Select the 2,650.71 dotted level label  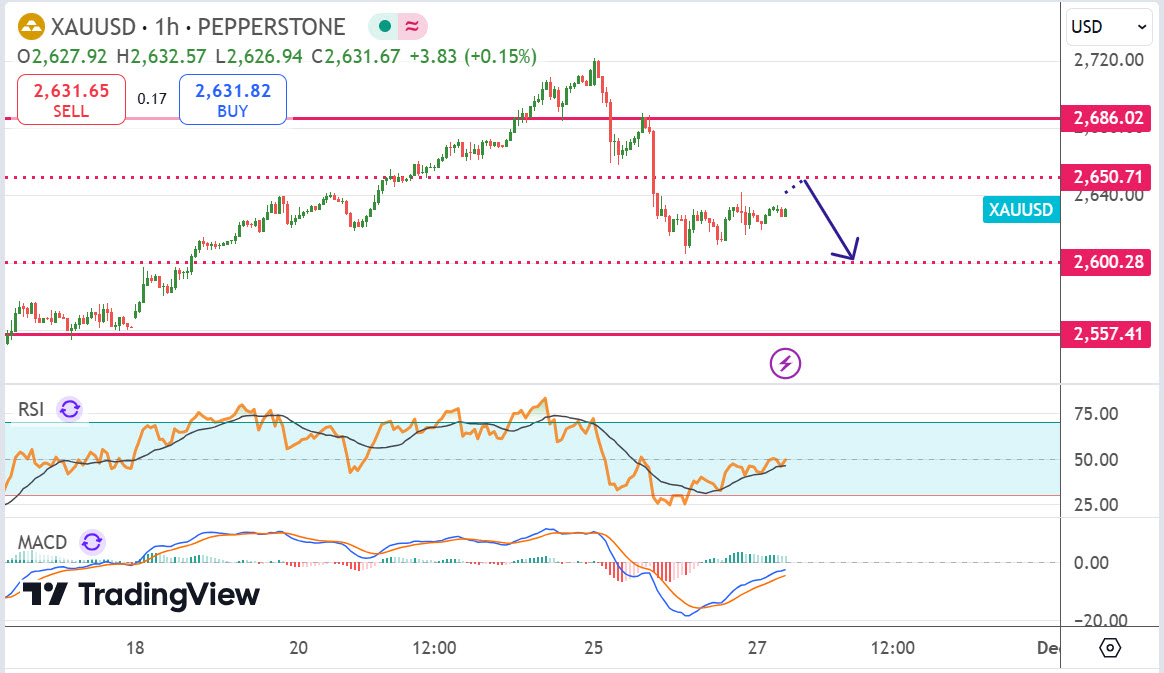tap(1107, 178)
